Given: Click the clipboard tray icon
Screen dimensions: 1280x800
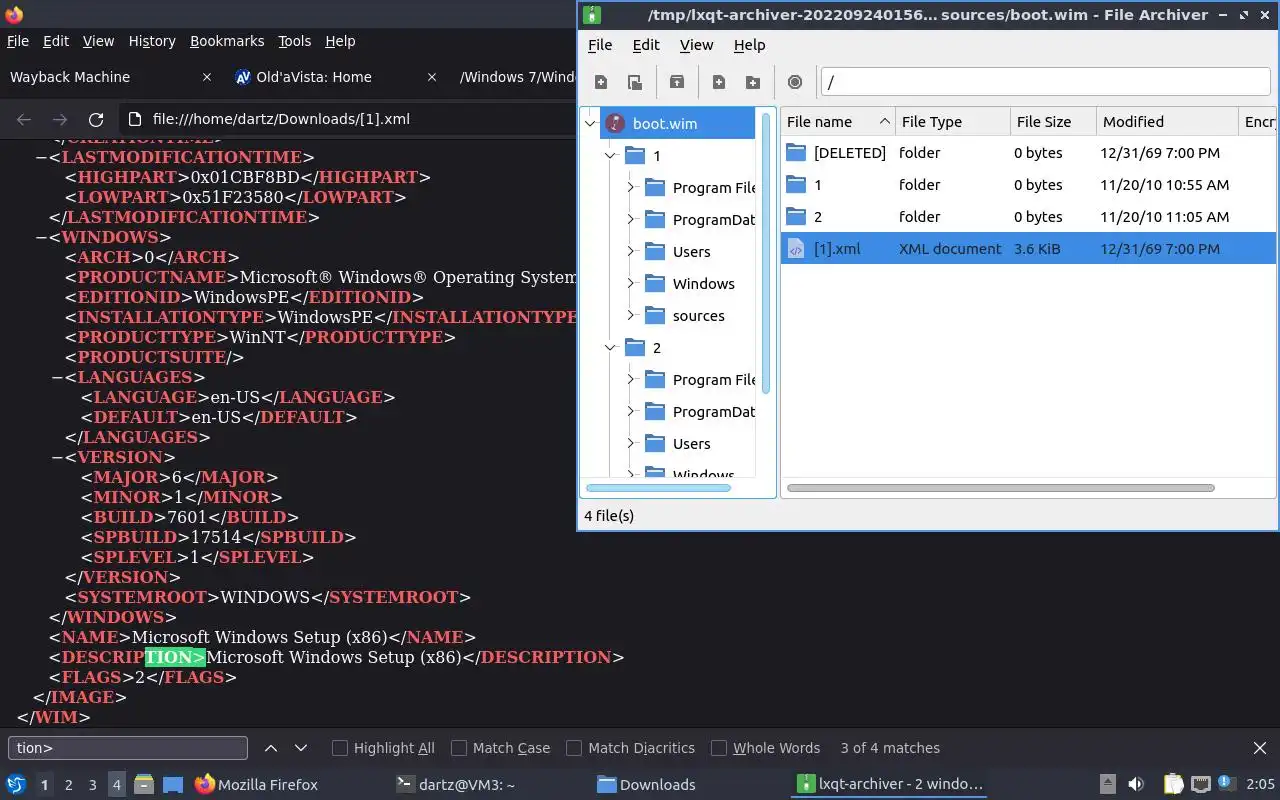Looking at the screenshot, I should (1173, 784).
